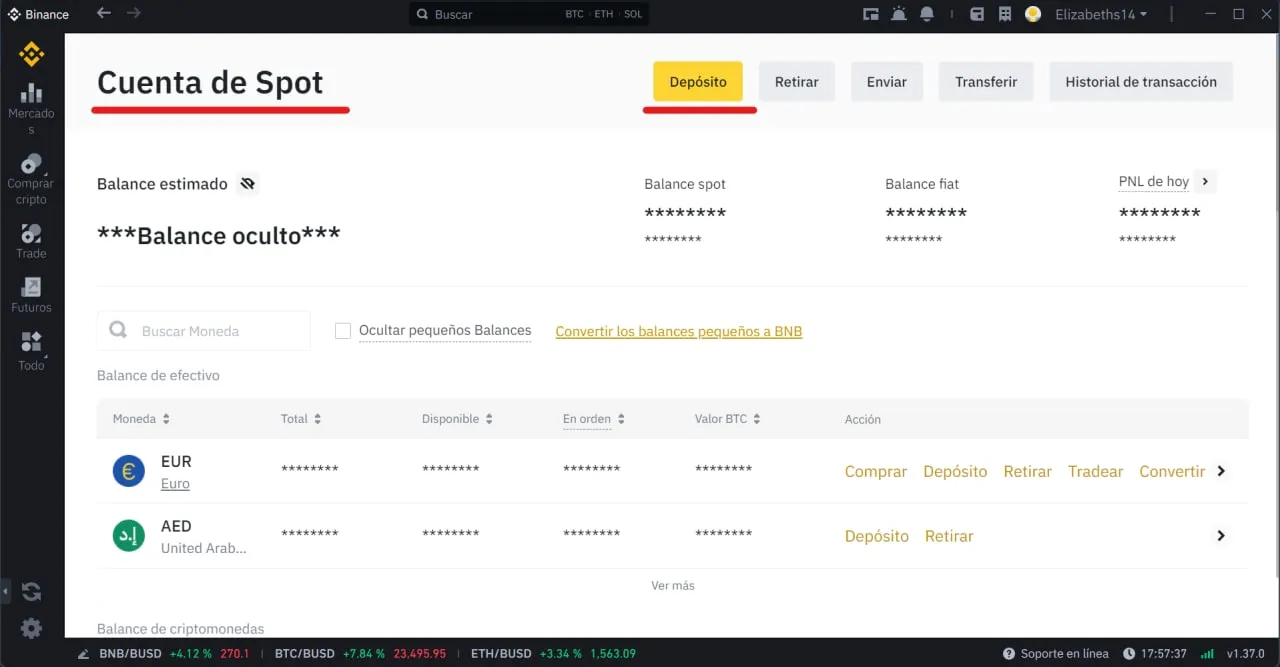
Task: Click the BTC/BUSD ticker in status bar
Action: (360, 654)
